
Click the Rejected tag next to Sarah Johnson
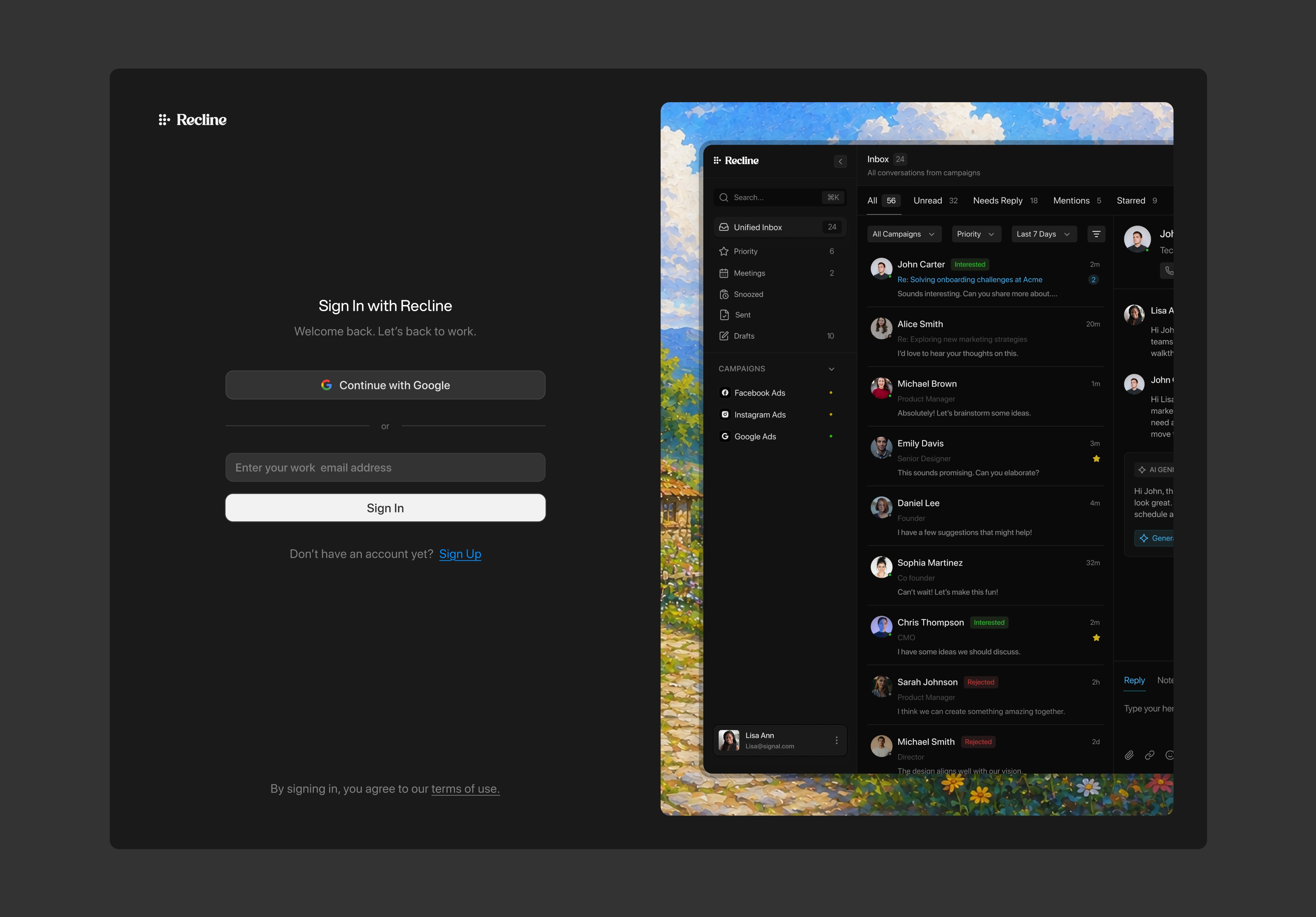pos(981,682)
